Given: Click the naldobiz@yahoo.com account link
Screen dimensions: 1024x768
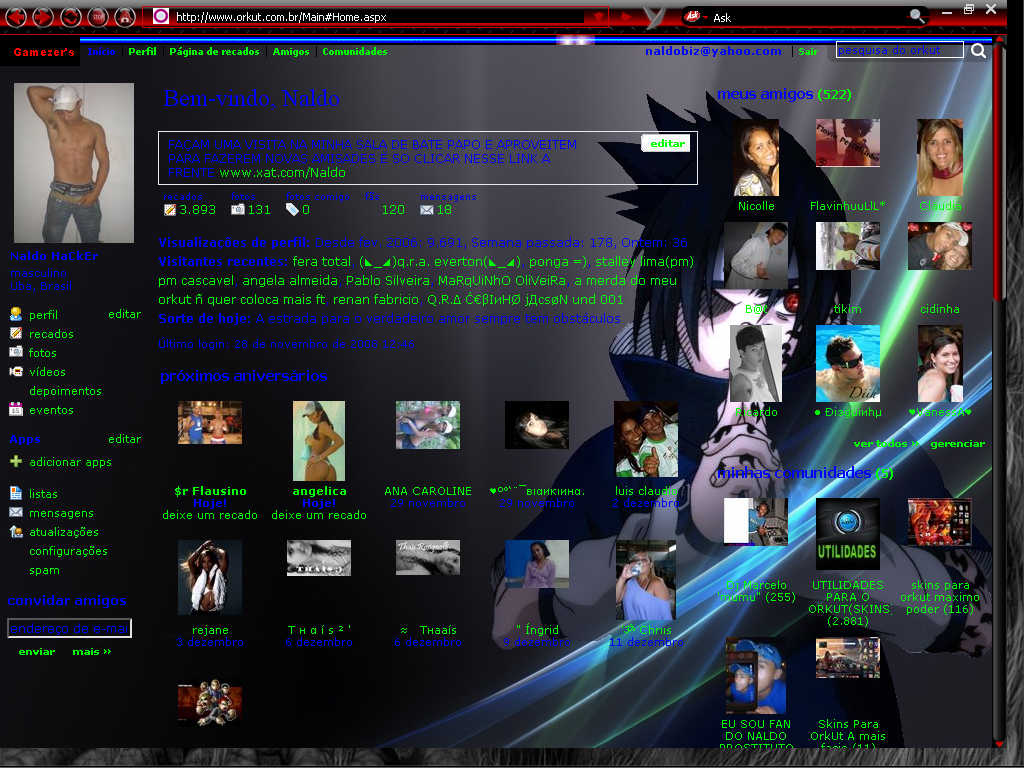Looking at the screenshot, I should [713, 51].
